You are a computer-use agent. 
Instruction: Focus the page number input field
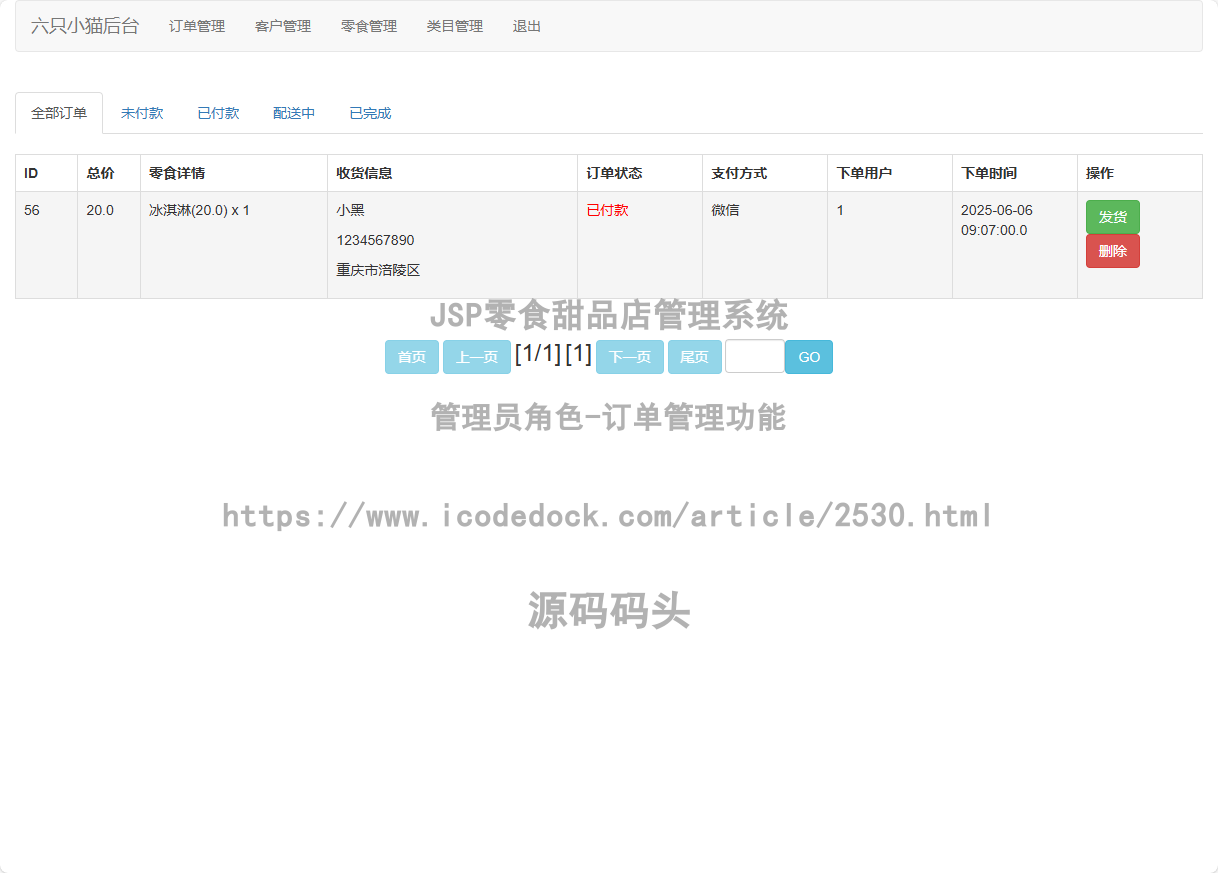coord(755,356)
